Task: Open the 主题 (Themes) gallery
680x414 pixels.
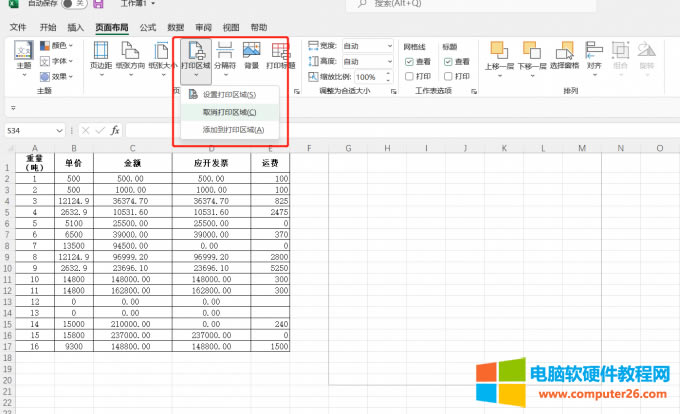Action: (24, 54)
